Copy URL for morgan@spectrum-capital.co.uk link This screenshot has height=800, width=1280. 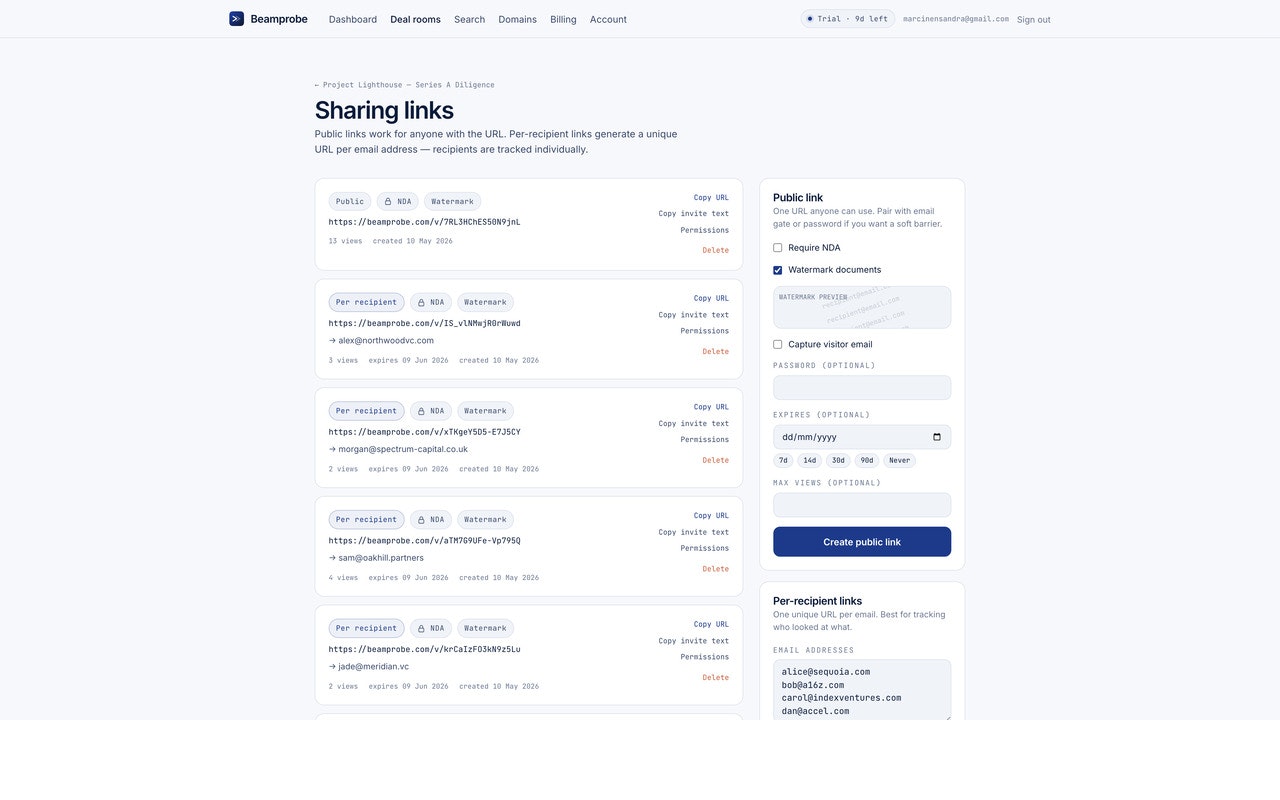(711, 407)
